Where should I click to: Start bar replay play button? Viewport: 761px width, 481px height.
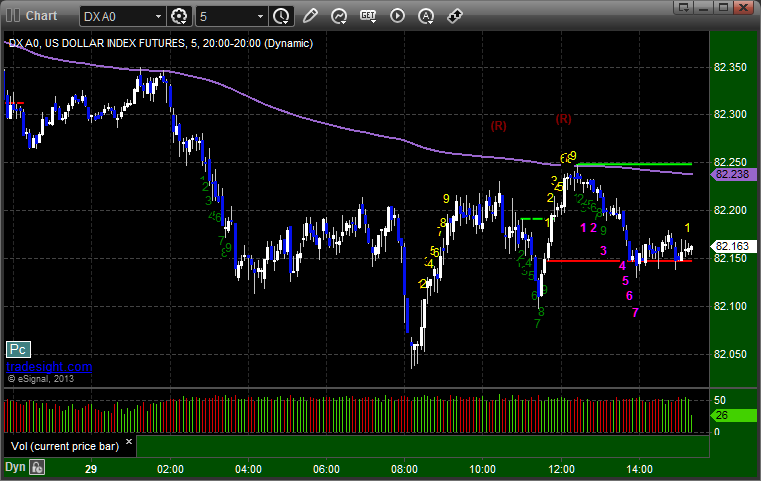click(397, 16)
